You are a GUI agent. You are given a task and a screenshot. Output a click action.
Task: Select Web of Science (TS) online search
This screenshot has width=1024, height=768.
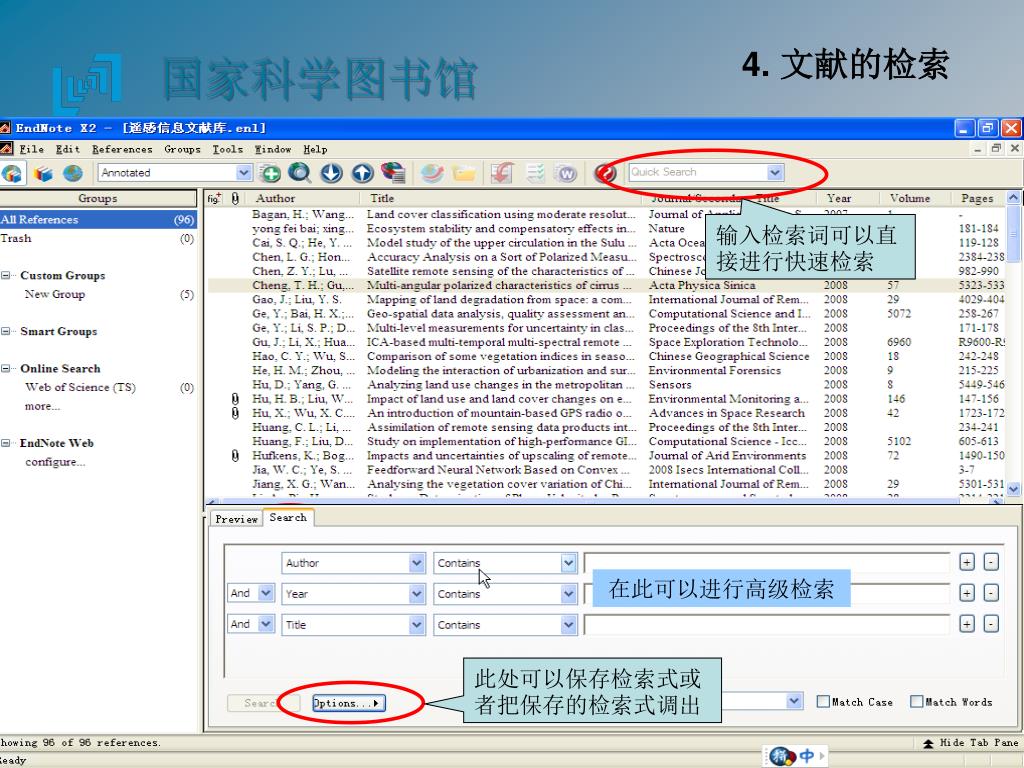point(98,387)
